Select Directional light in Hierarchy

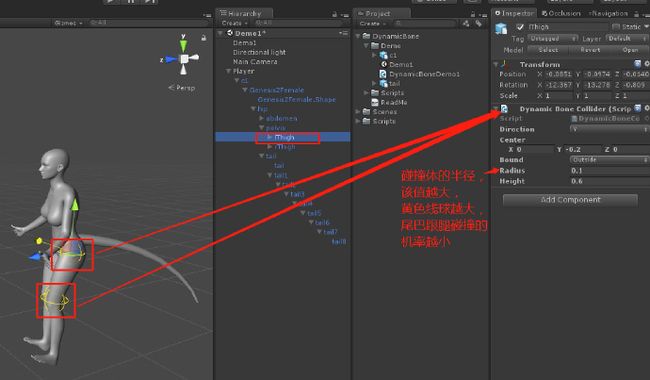click(x=259, y=52)
